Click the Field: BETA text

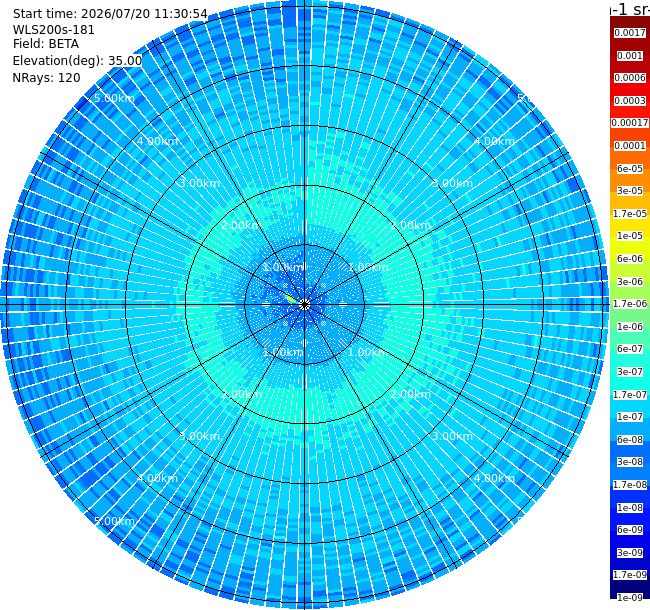point(46,44)
